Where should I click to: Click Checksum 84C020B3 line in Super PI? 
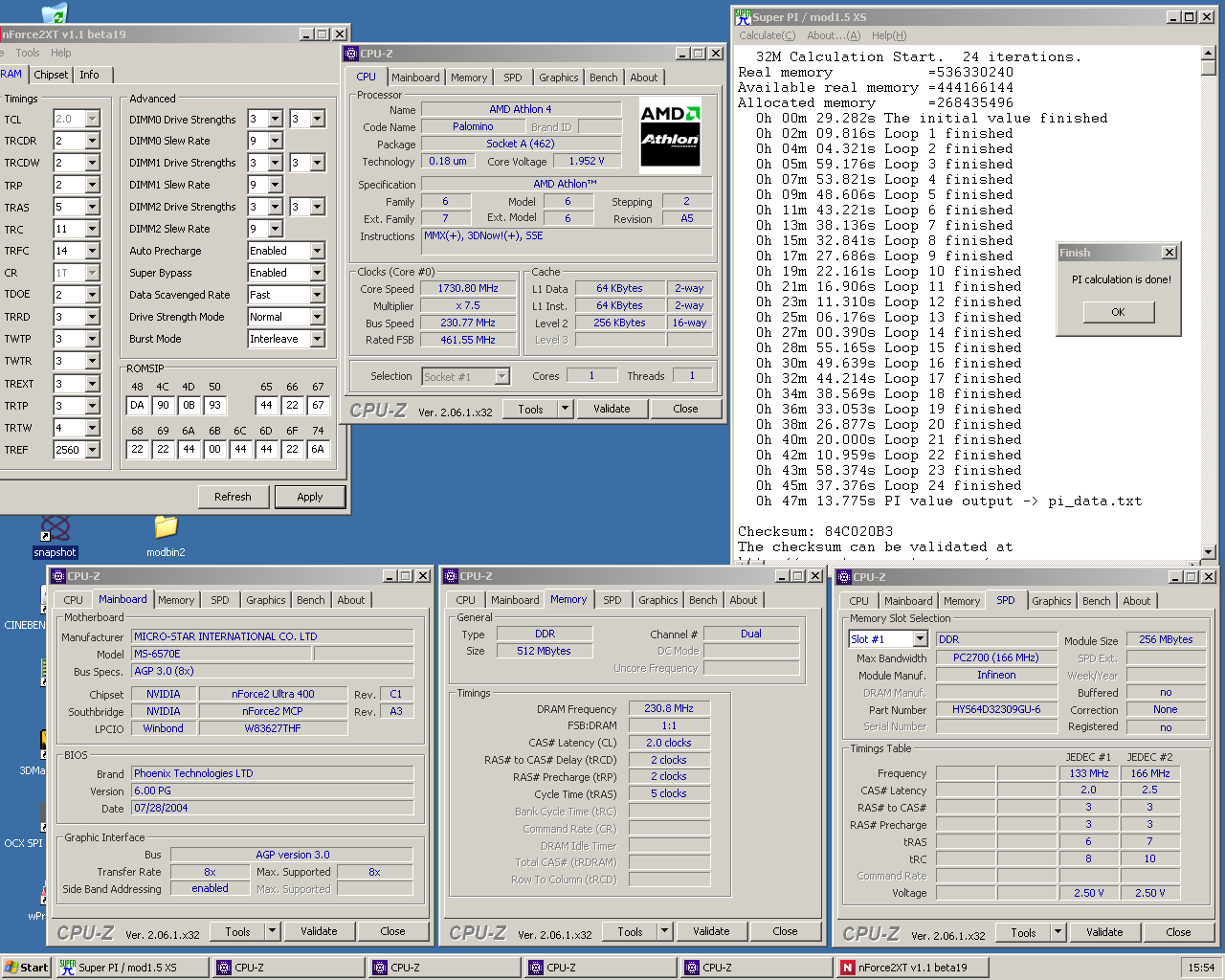(x=815, y=531)
